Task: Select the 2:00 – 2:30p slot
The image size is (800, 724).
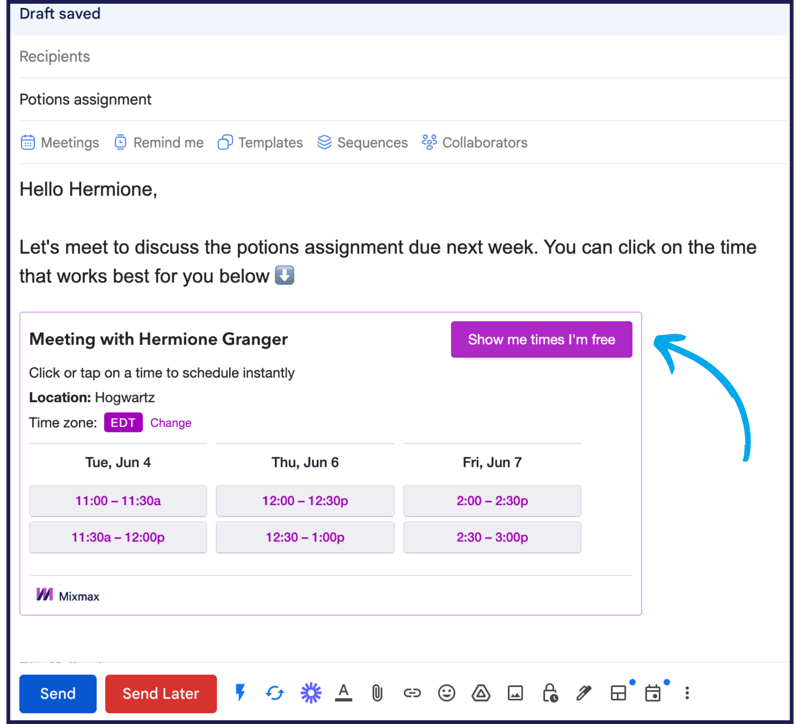Action: click(492, 501)
